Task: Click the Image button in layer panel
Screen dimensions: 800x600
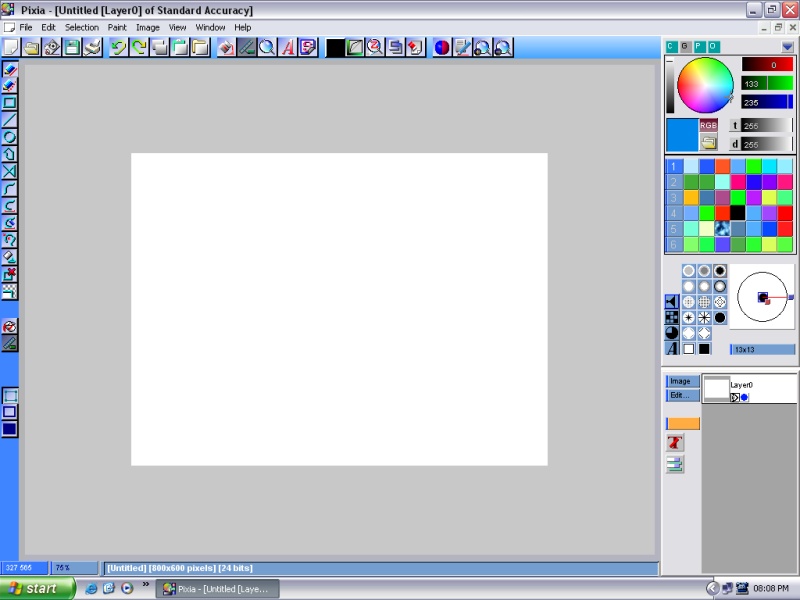Action: [681, 381]
